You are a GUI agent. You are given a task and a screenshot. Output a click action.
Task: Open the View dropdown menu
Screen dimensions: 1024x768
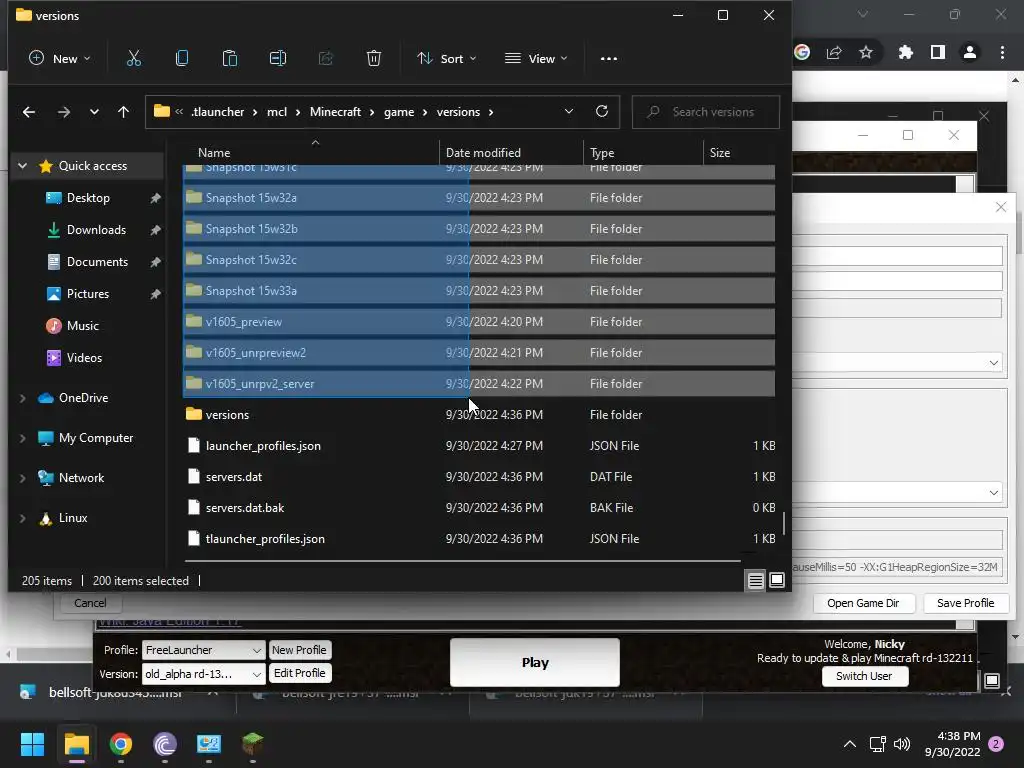click(536, 59)
